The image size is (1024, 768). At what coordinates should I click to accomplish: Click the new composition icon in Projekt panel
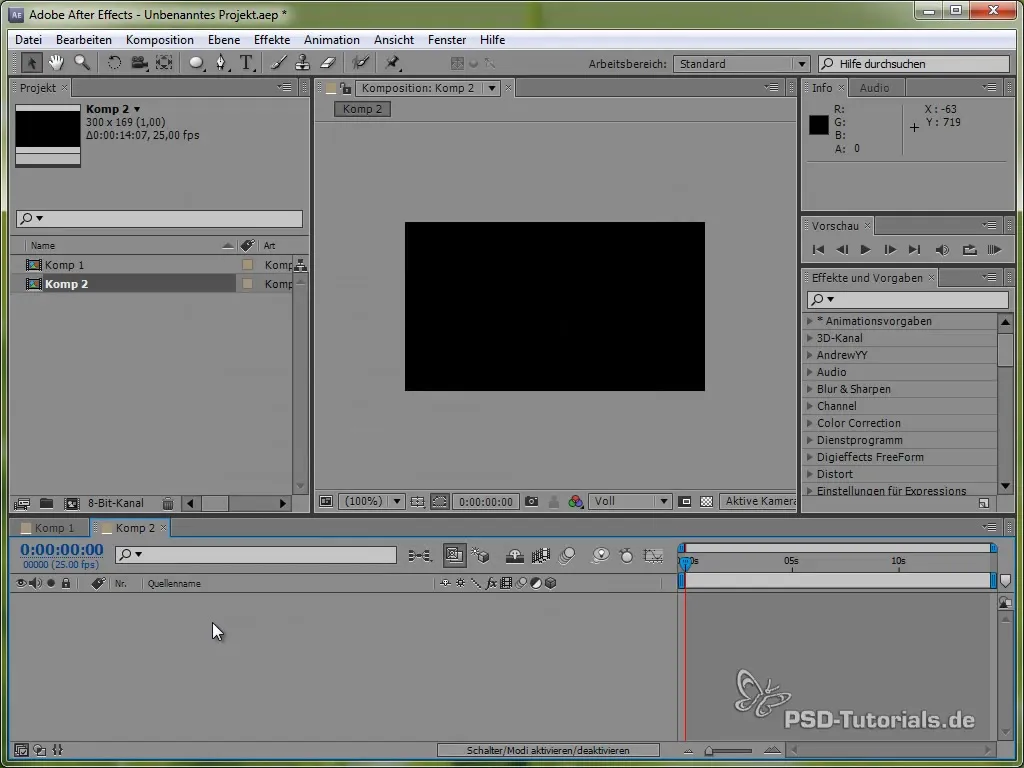click(x=71, y=504)
